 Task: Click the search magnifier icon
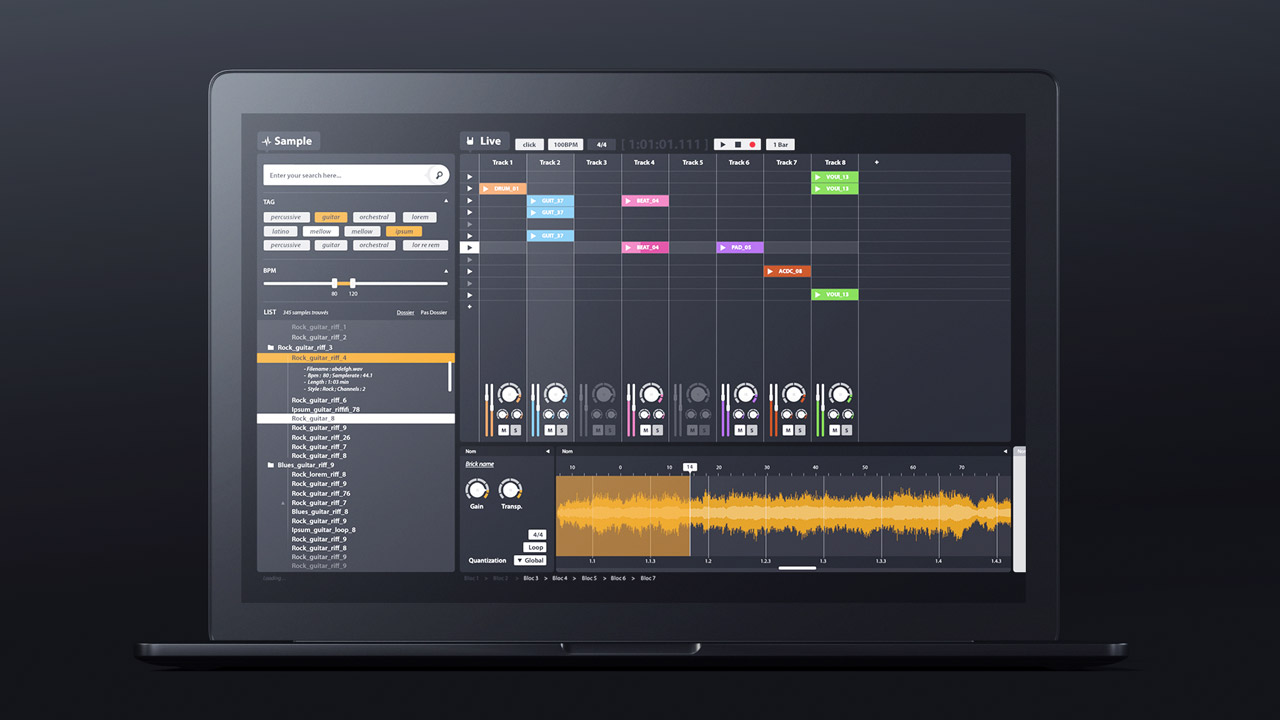pyautogui.click(x=439, y=175)
